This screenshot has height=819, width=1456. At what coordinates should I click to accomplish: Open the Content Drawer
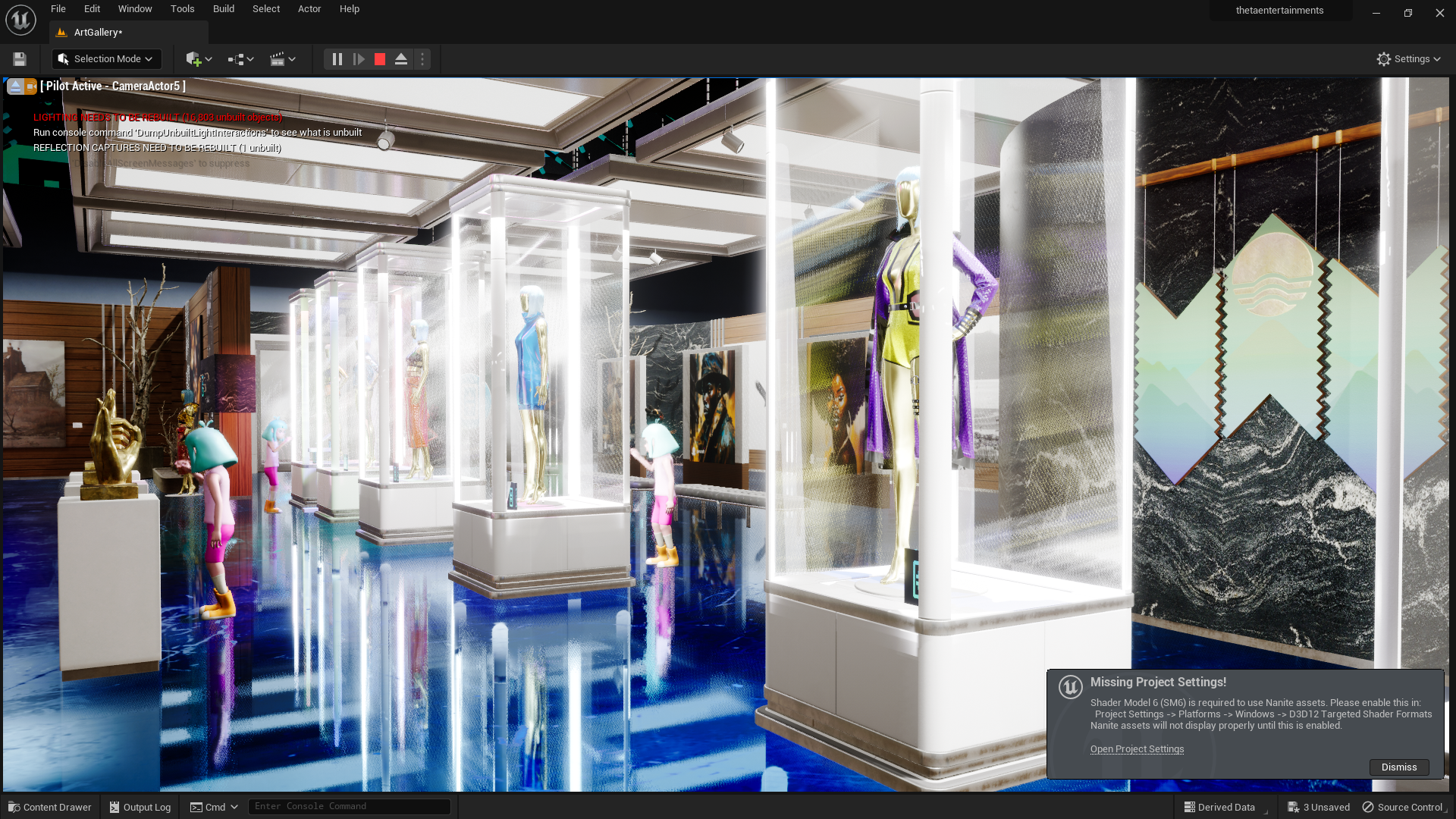click(x=50, y=807)
